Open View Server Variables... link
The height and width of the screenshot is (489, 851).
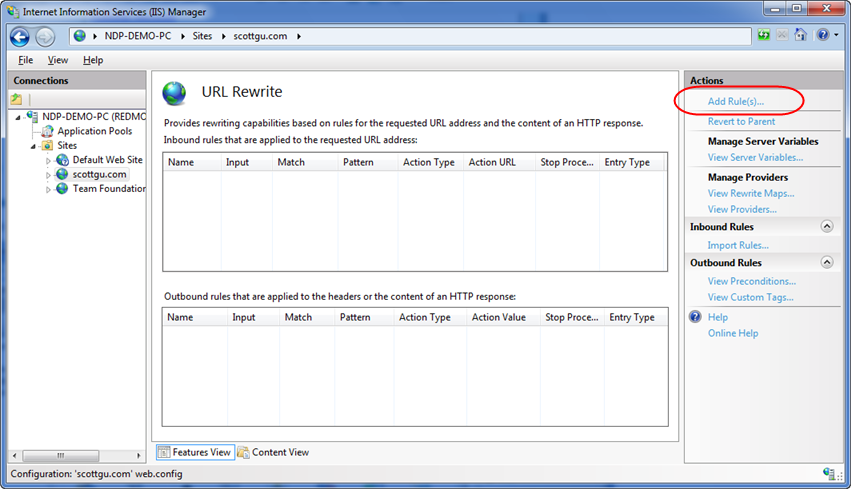coord(755,157)
